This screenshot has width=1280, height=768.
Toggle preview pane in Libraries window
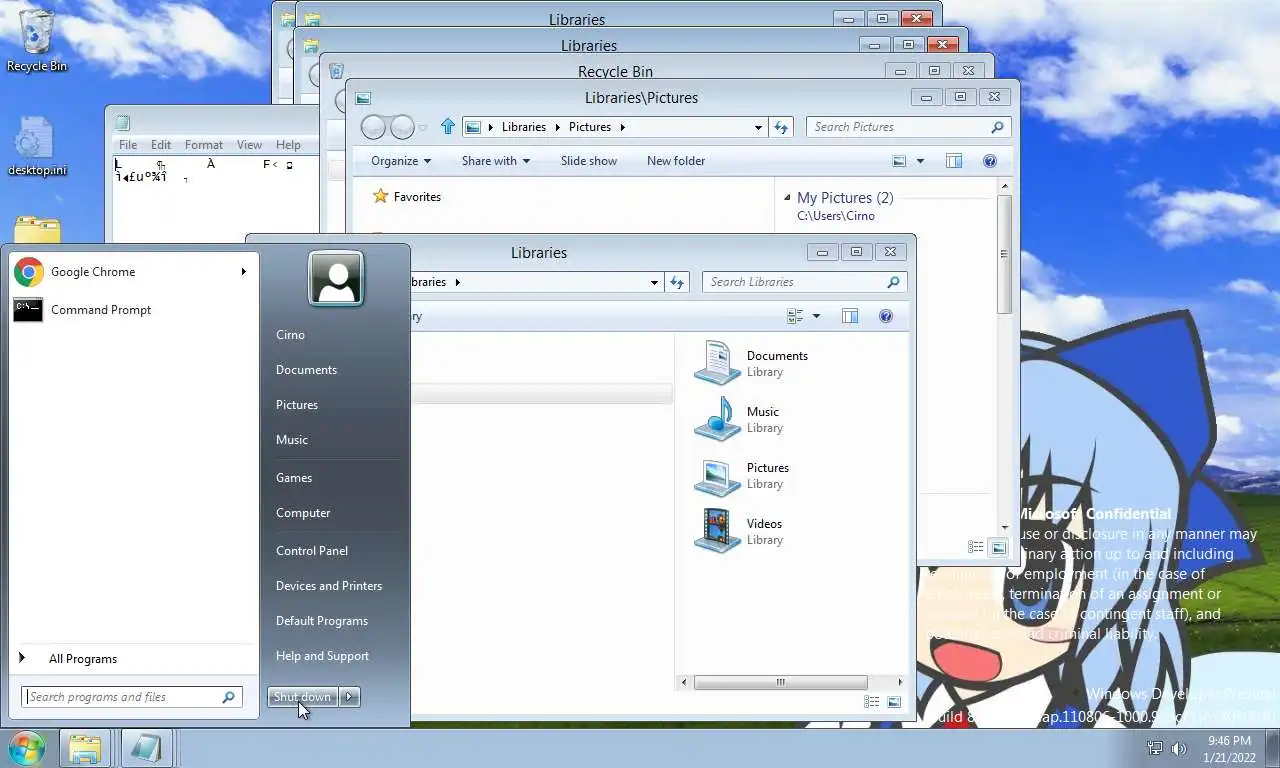(850, 316)
